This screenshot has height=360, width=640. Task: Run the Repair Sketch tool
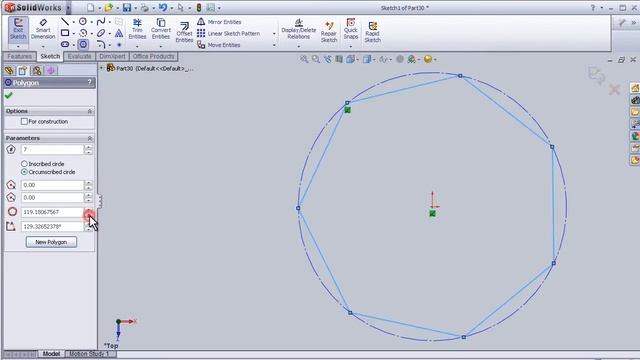(329, 32)
